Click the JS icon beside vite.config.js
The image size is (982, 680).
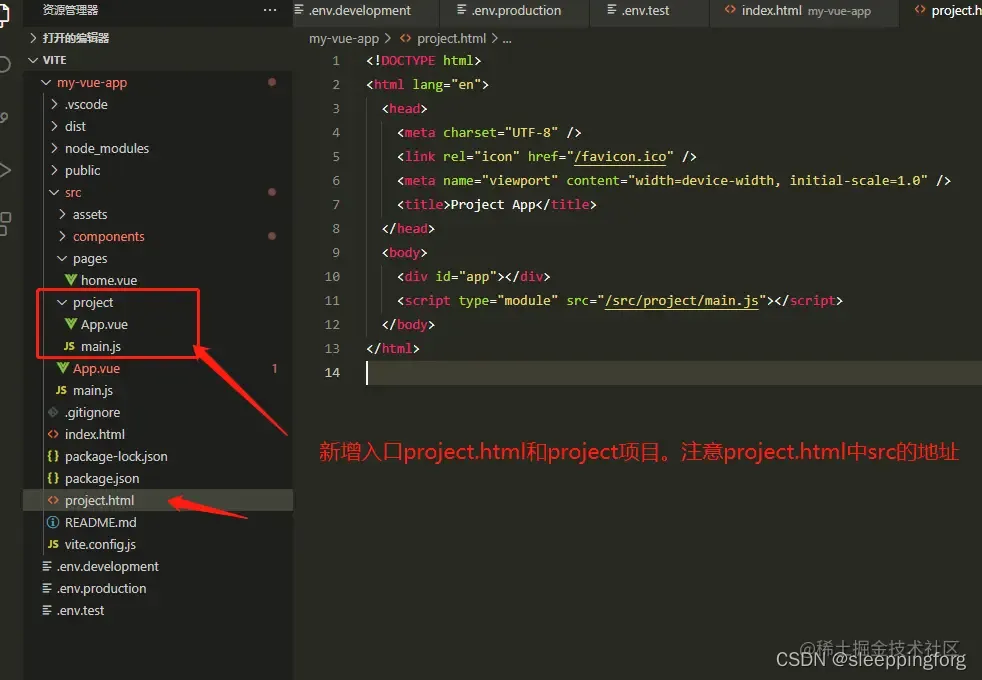(x=53, y=544)
